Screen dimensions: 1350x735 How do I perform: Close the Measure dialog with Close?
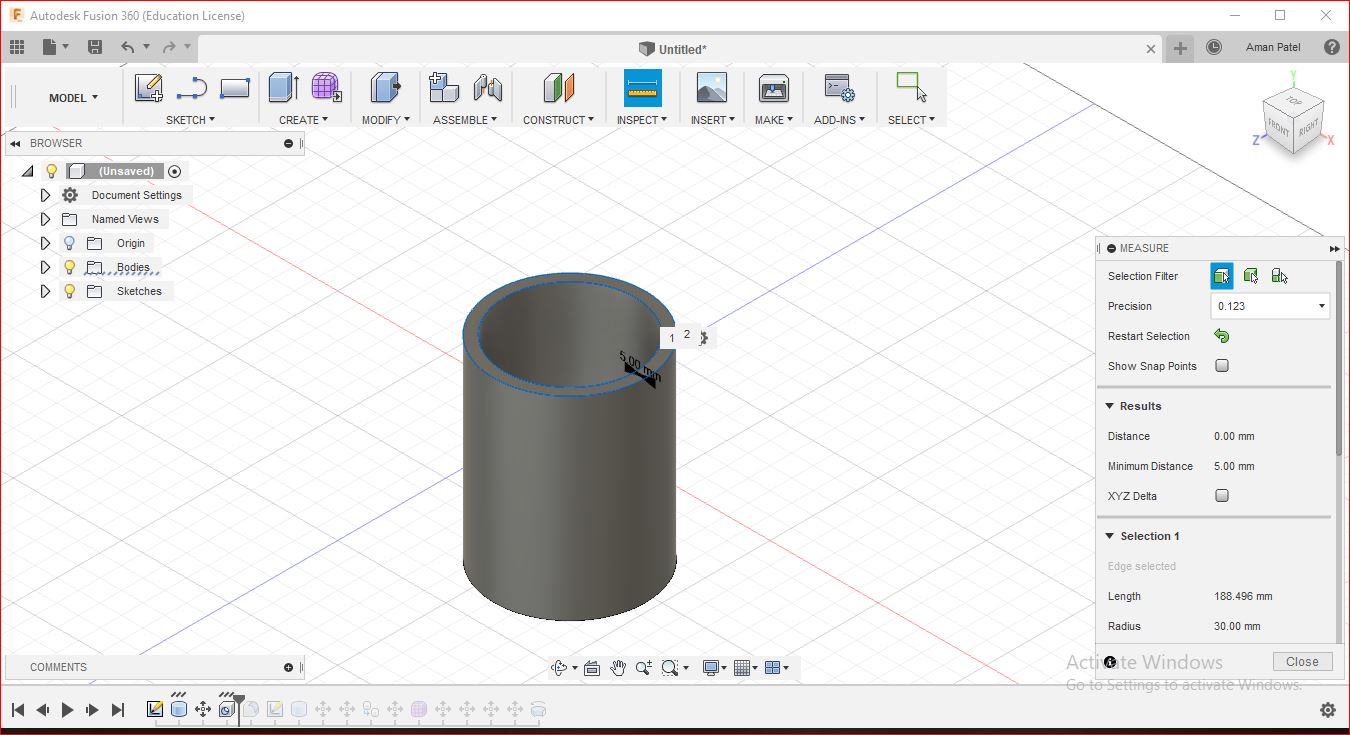pyautogui.click(x=1302, y=661)
